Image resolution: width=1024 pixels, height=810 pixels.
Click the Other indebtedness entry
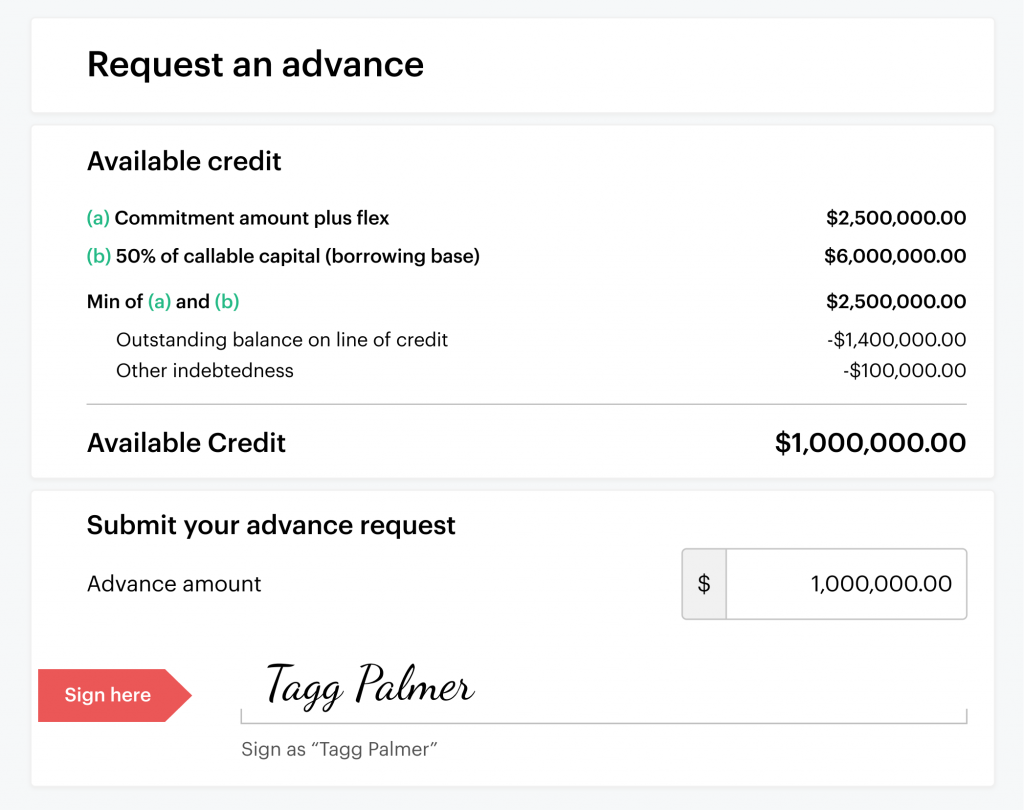click(204, 370)
